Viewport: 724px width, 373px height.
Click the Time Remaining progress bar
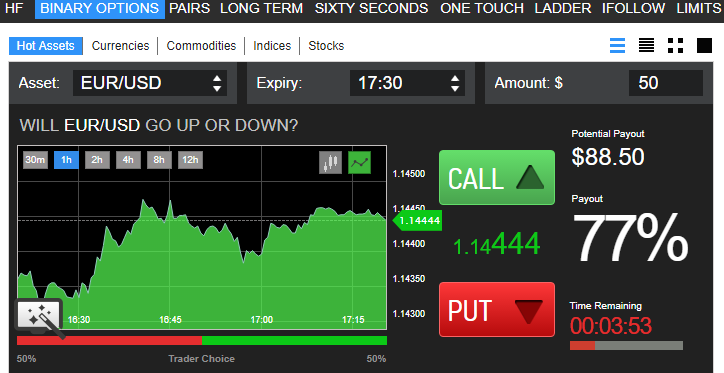(626, 345)
